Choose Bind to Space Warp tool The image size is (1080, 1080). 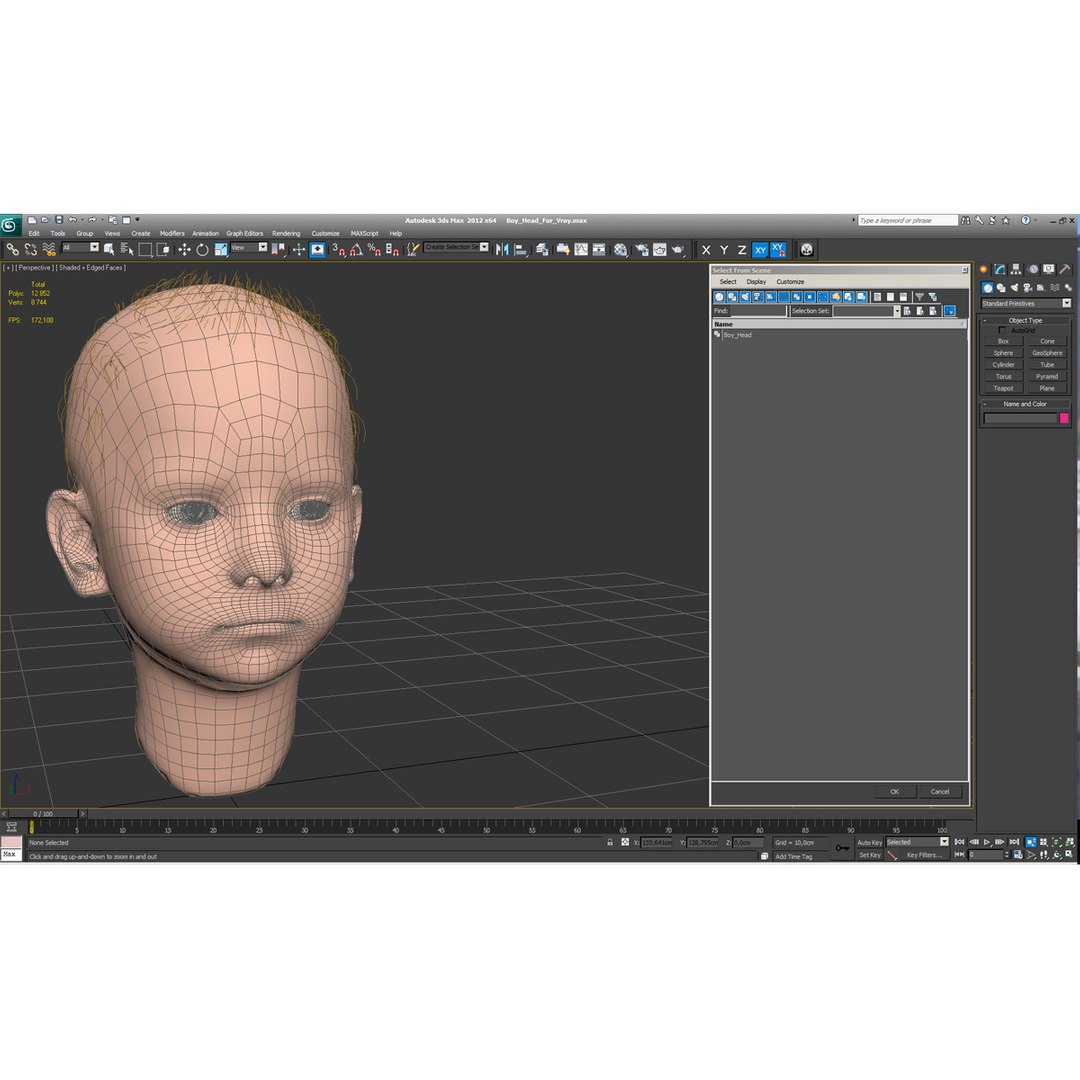coord(49,249)
